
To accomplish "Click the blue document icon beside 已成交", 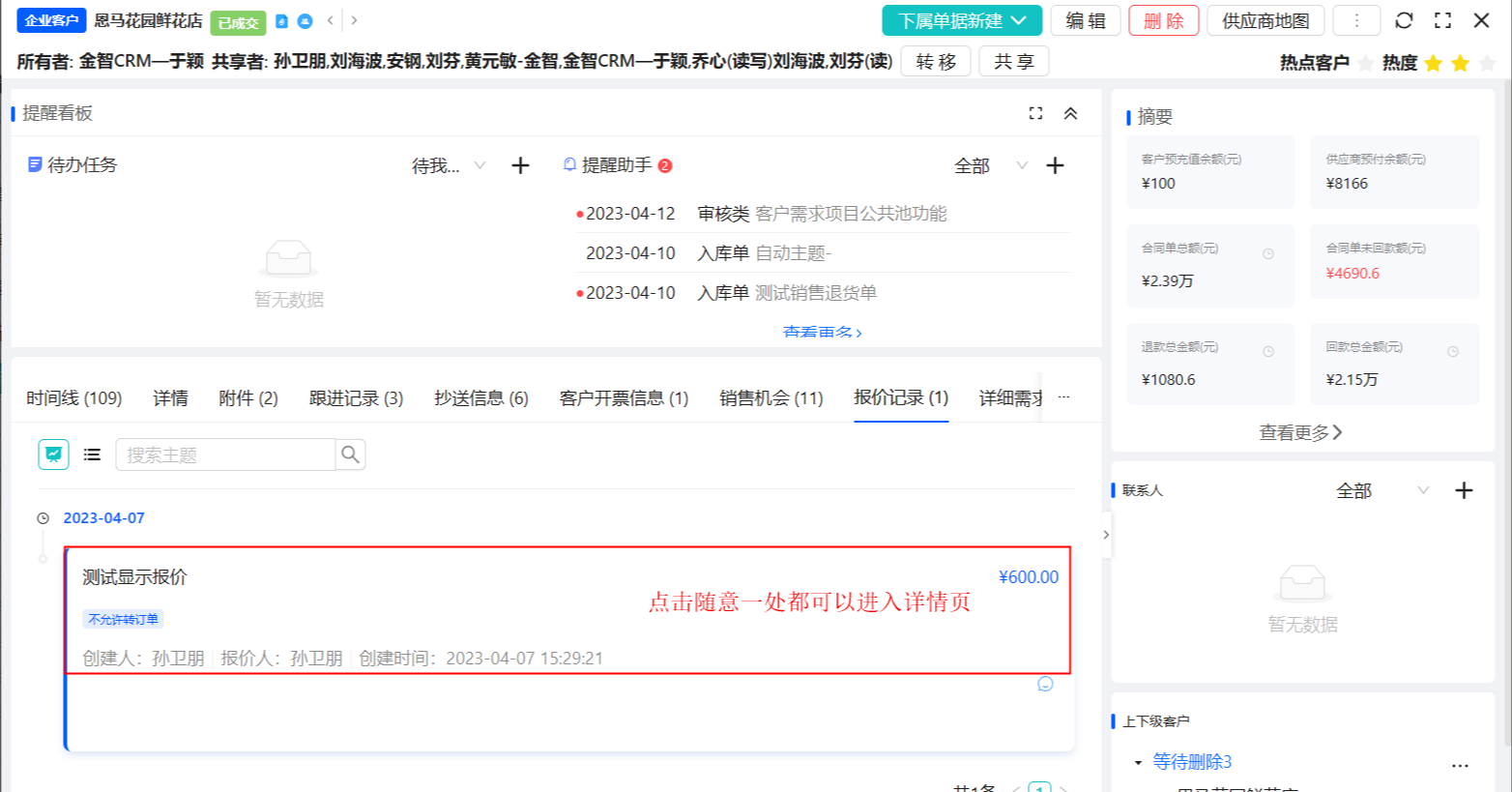I will click(x=282, y=21).
